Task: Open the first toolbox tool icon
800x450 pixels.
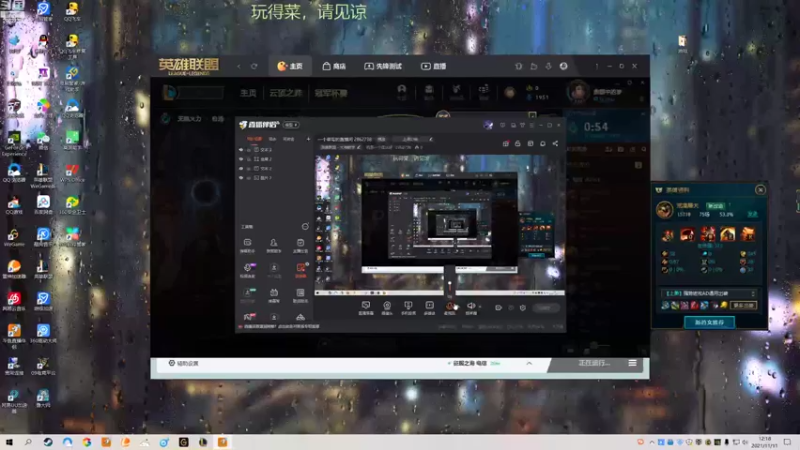Action: 247,245
